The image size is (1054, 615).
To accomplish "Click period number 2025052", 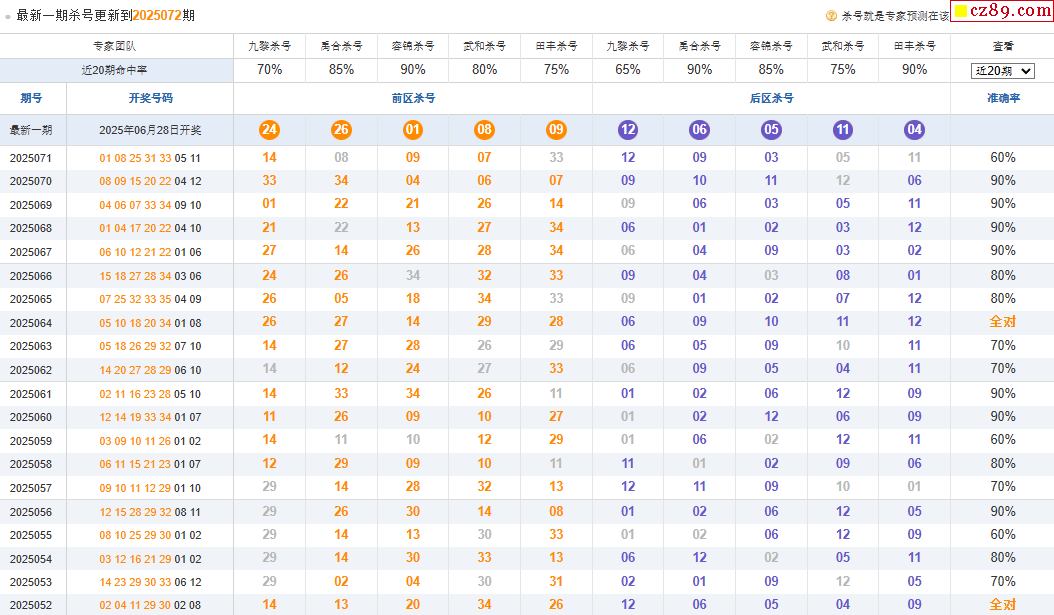I will tap(31, 606).
